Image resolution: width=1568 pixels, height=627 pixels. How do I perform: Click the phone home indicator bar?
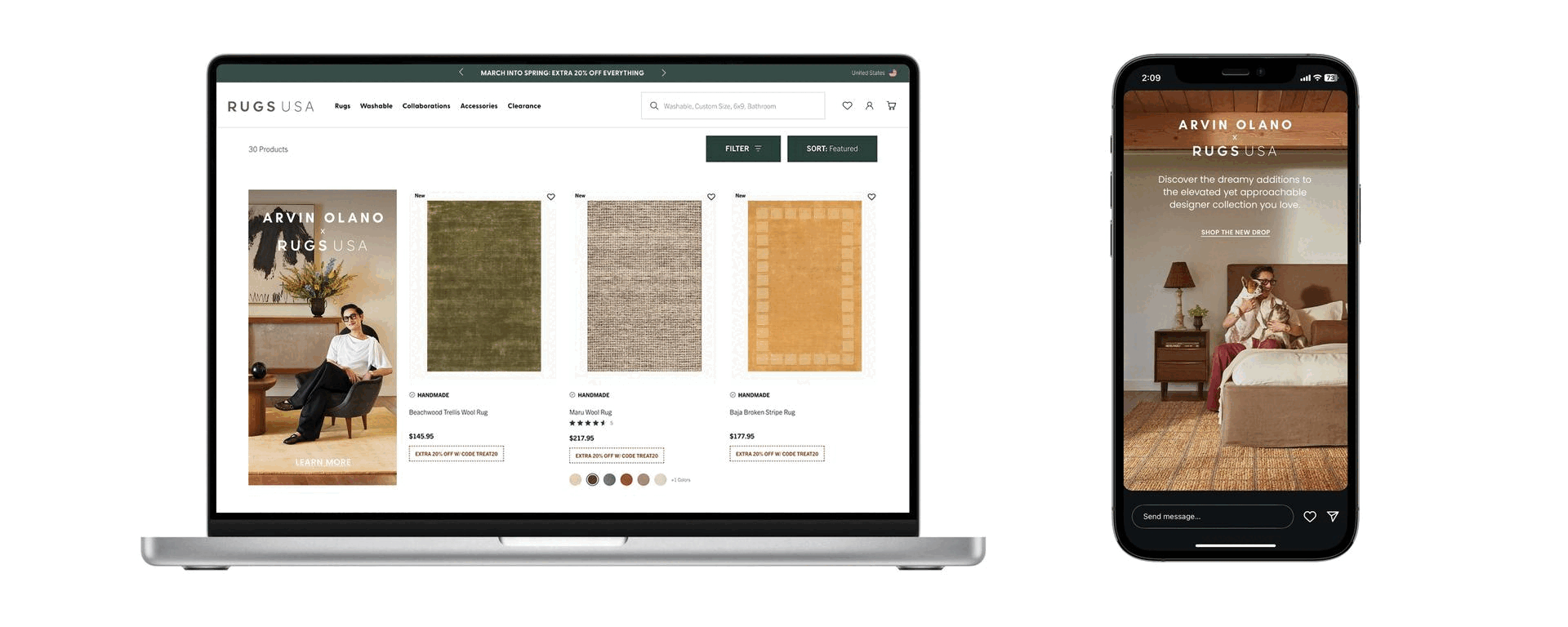click(1236, 545)
